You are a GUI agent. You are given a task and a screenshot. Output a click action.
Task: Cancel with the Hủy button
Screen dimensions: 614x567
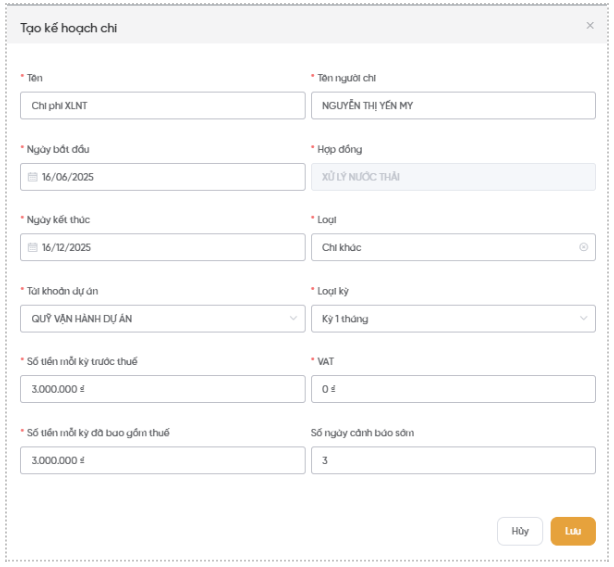coord(520,531)
